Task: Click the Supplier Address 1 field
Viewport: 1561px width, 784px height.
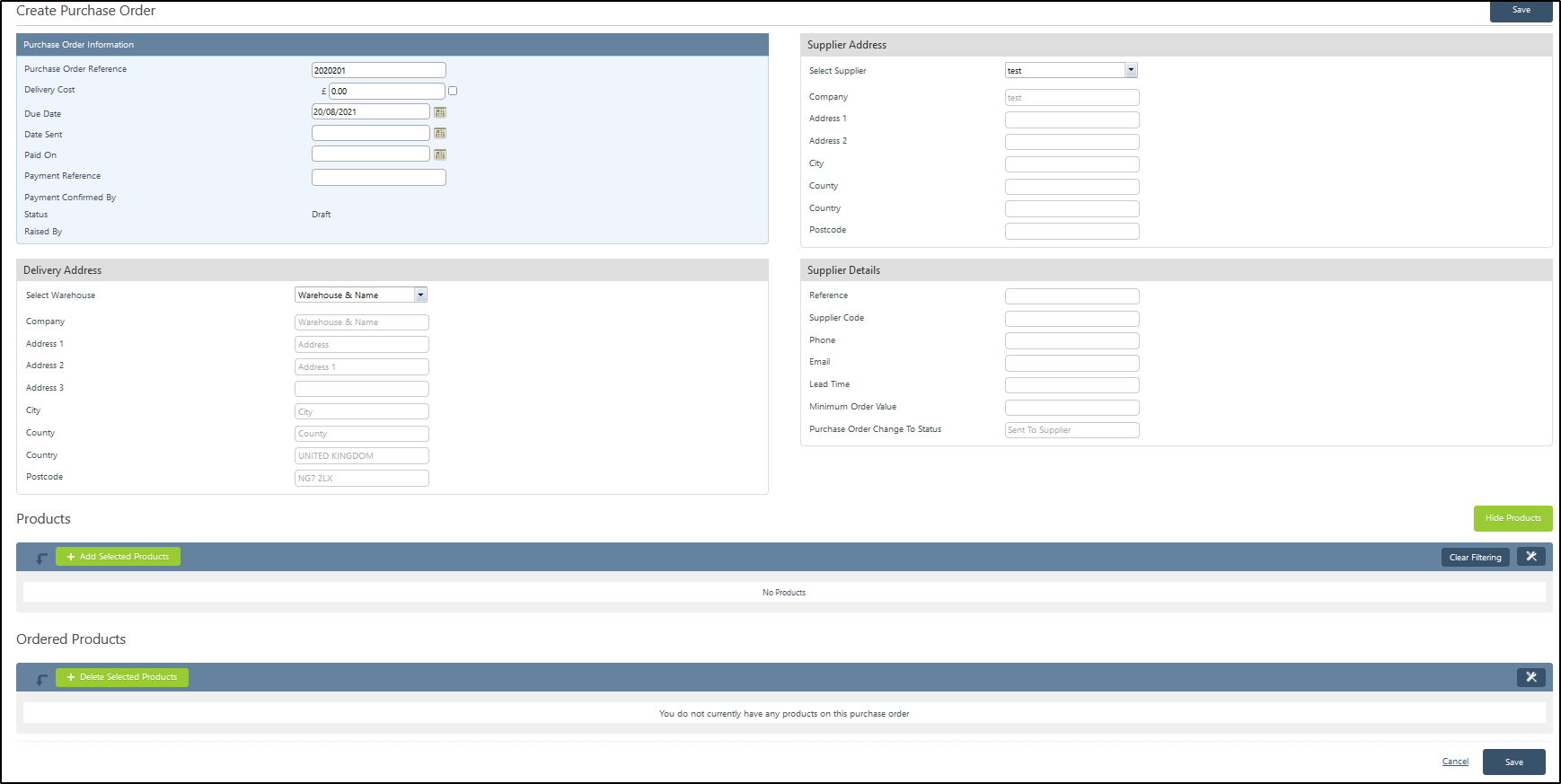Action: click(1072, 119)
